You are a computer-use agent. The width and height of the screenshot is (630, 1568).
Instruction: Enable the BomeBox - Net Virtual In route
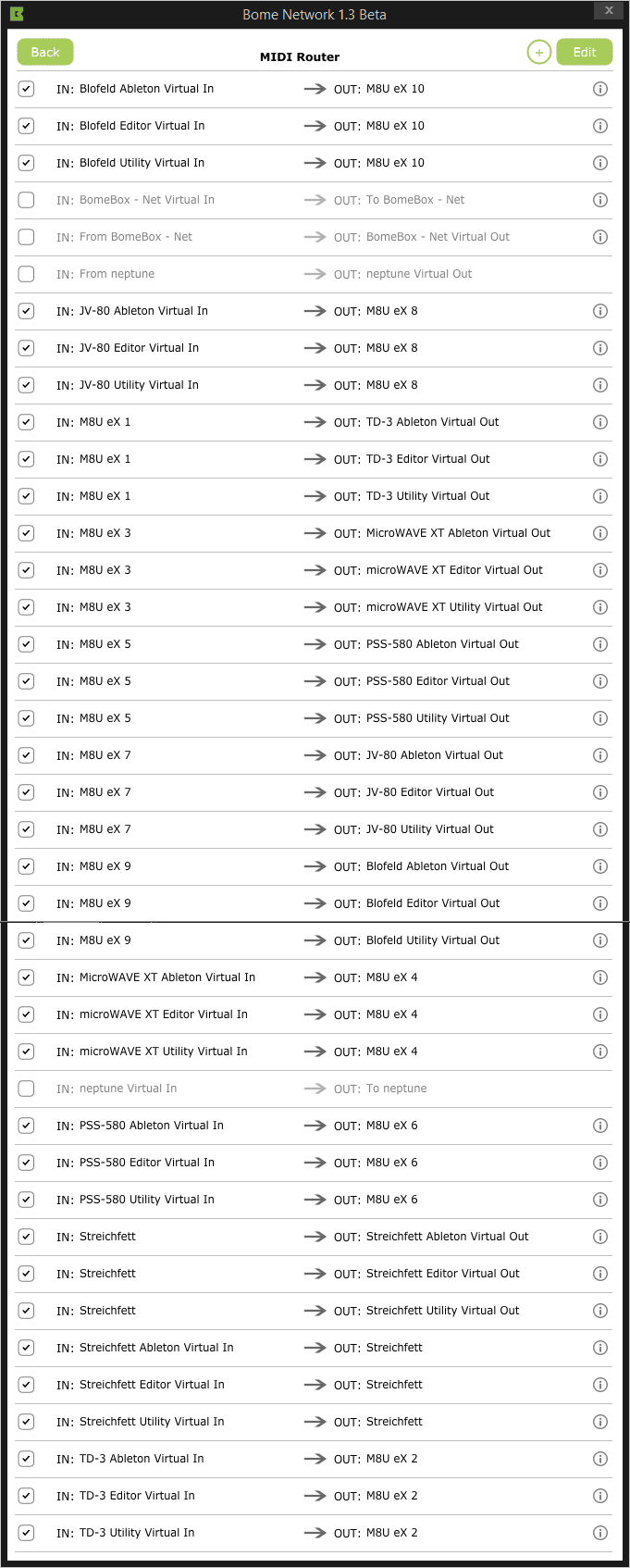coord(26,200)
